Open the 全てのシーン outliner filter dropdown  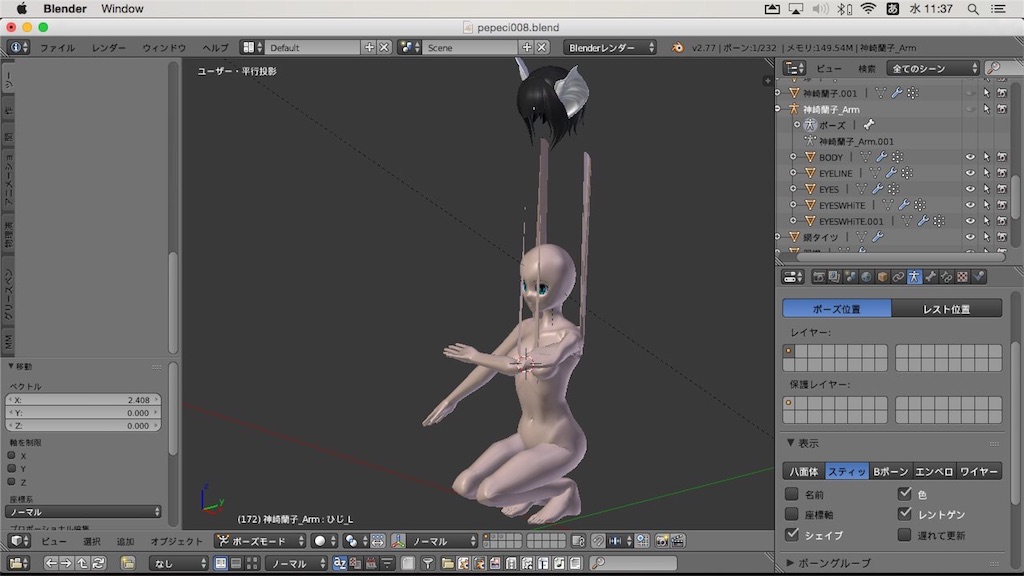[933, 69]
